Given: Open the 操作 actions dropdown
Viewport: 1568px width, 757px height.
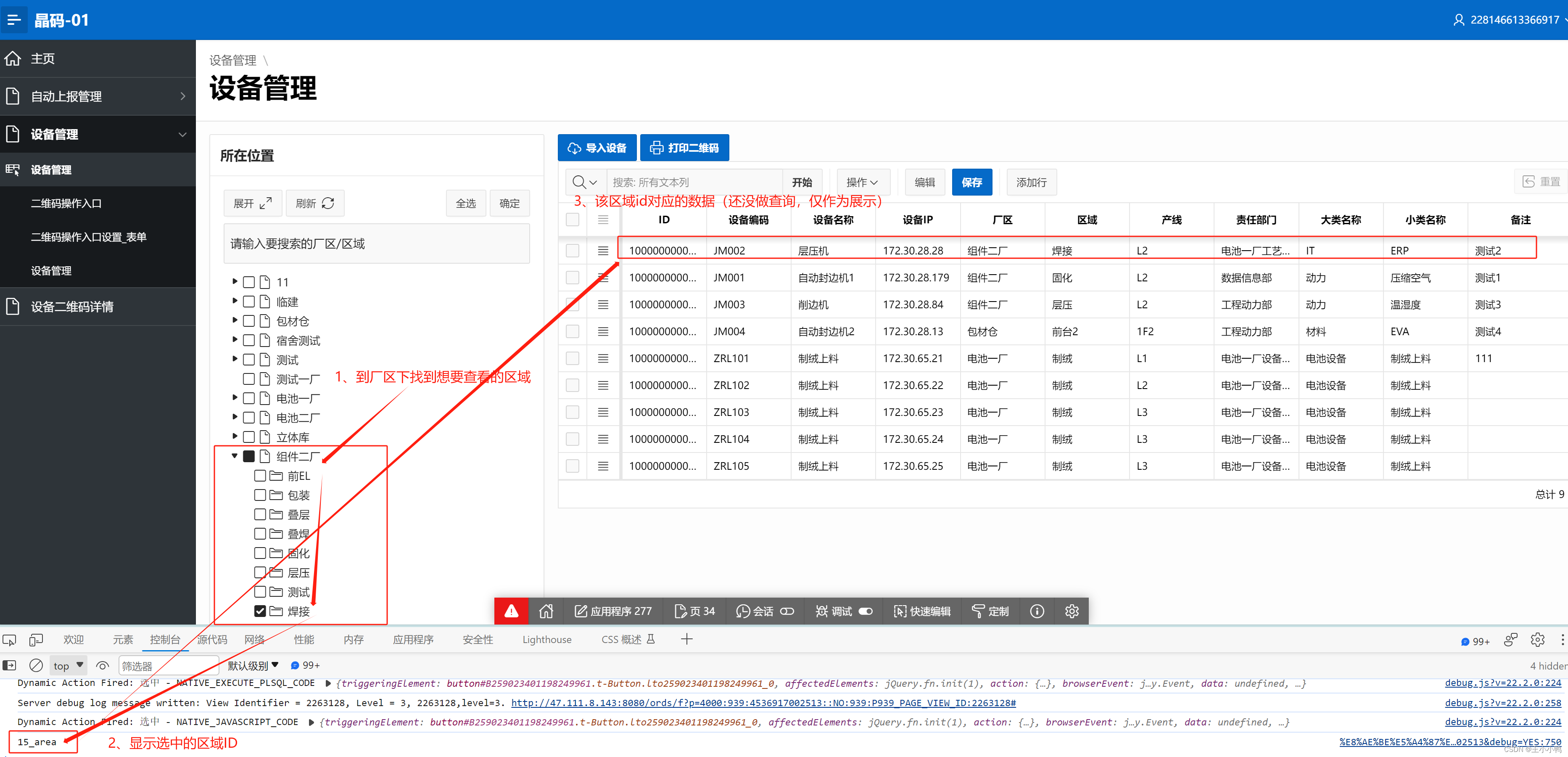Looking at the screenshot, I should (863, 182).
